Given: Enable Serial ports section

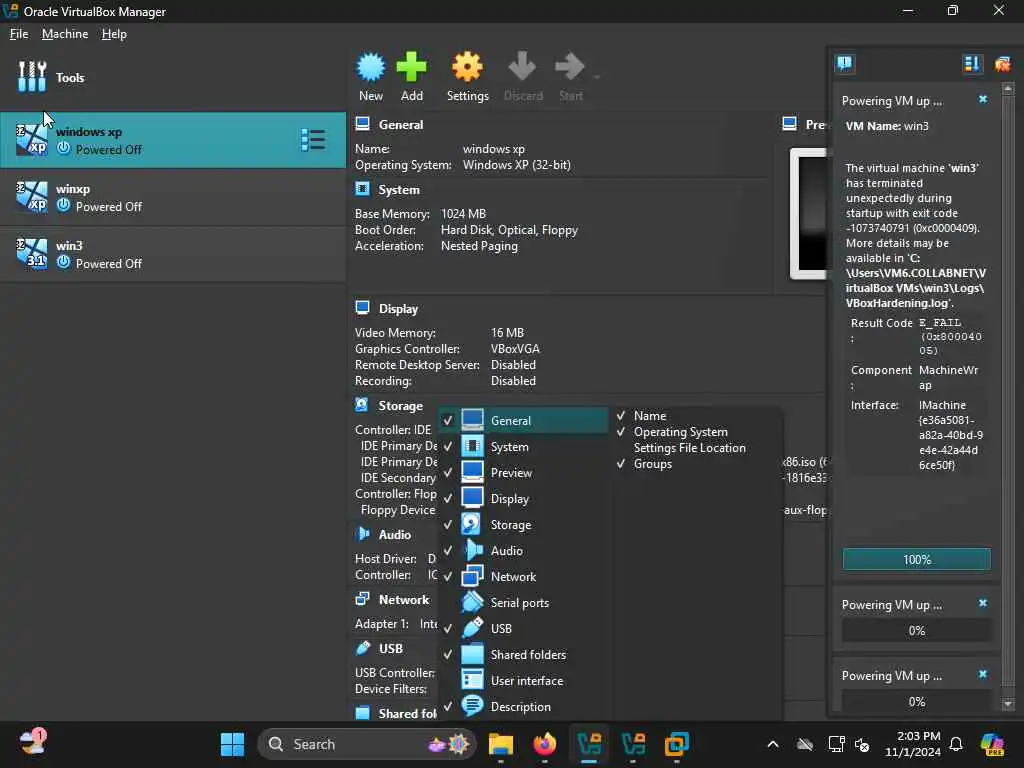Looking at the screenshot, I should click(523, 603).
